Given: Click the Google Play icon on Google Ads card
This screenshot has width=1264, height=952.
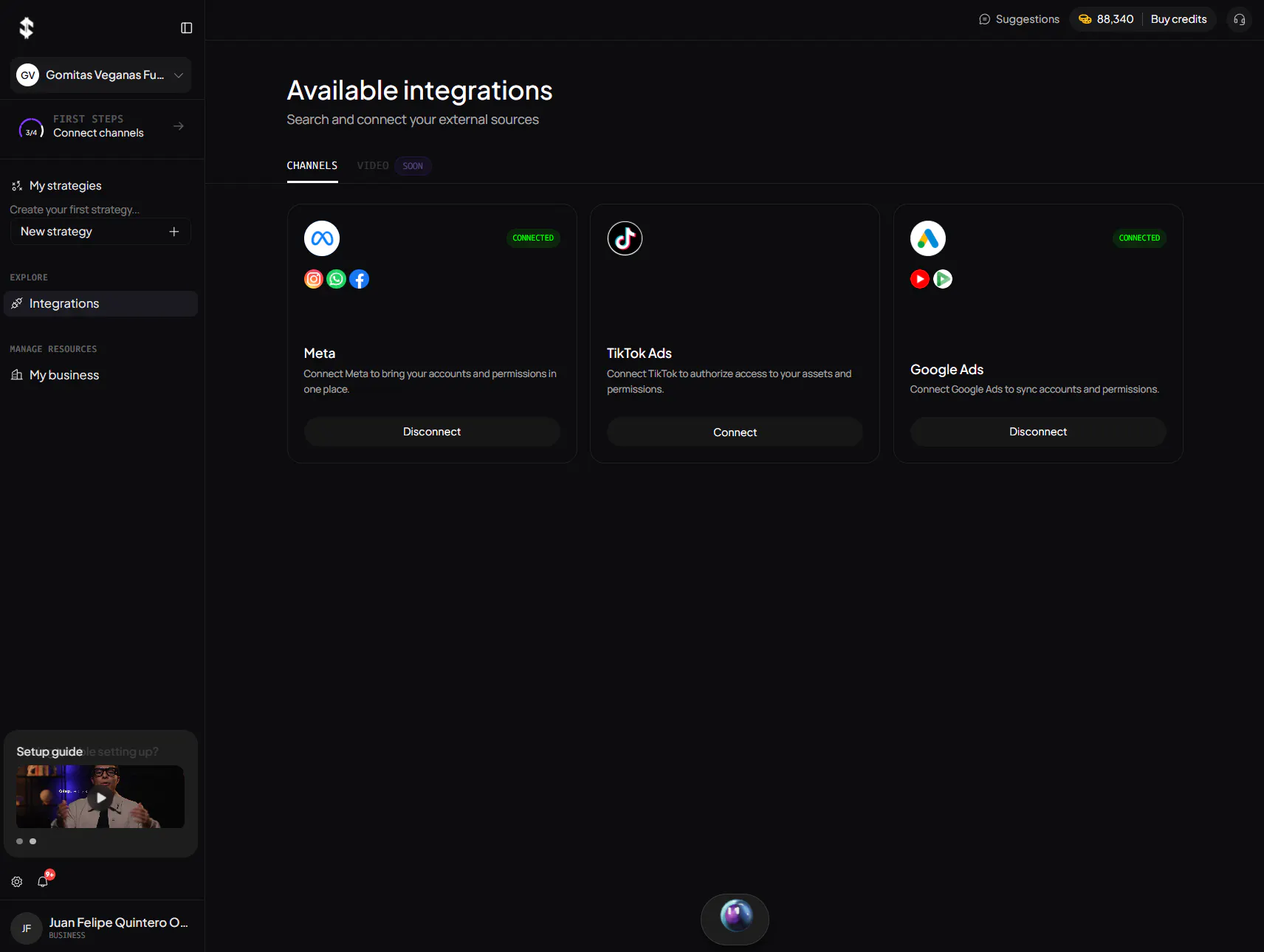Looking at the screenshot, I should point(943,279).
